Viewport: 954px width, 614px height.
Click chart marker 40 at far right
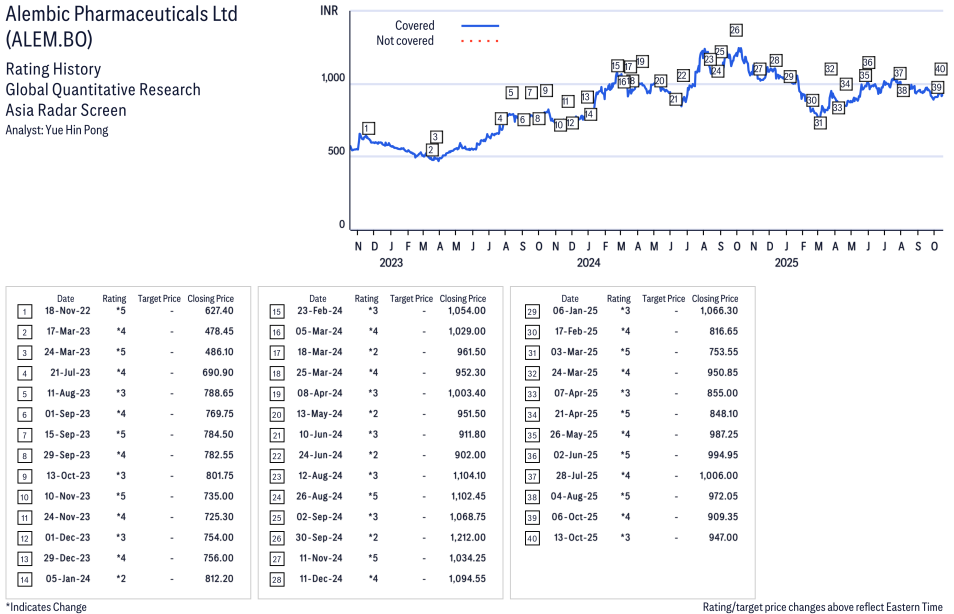(x=940, y=69)
